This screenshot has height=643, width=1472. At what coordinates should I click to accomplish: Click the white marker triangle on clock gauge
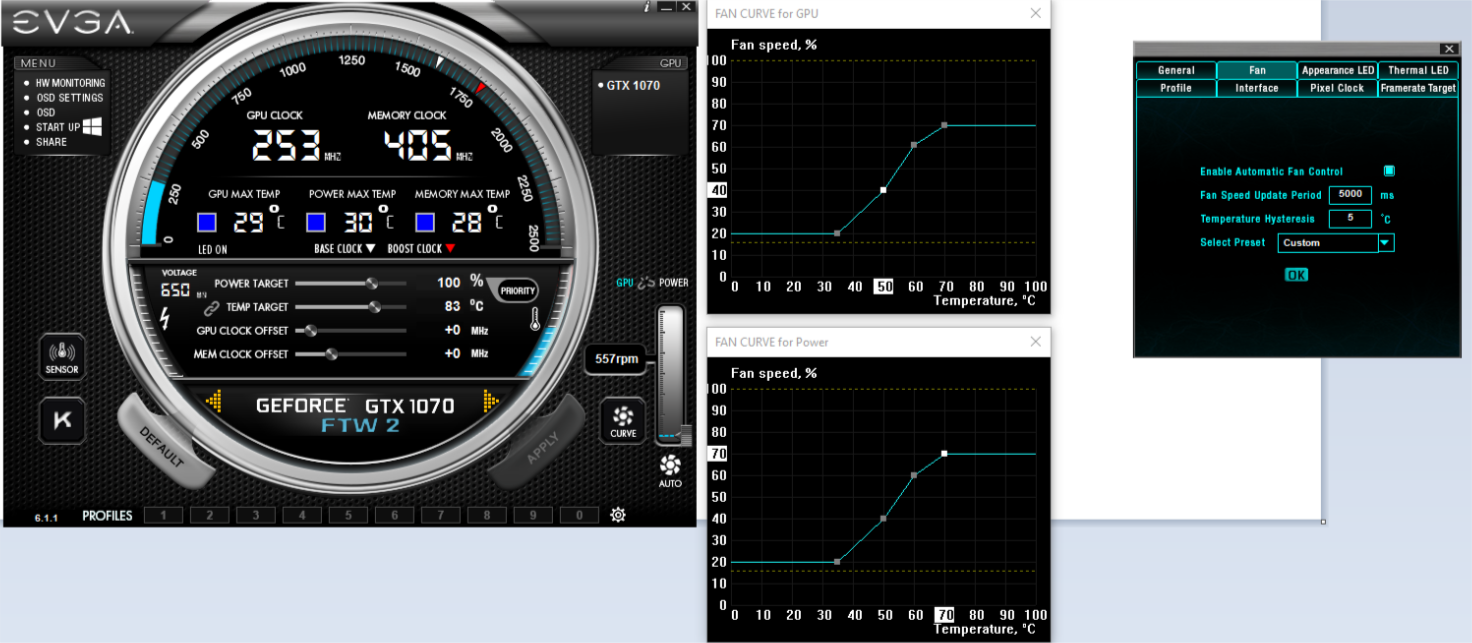click(x=439, y=63)
